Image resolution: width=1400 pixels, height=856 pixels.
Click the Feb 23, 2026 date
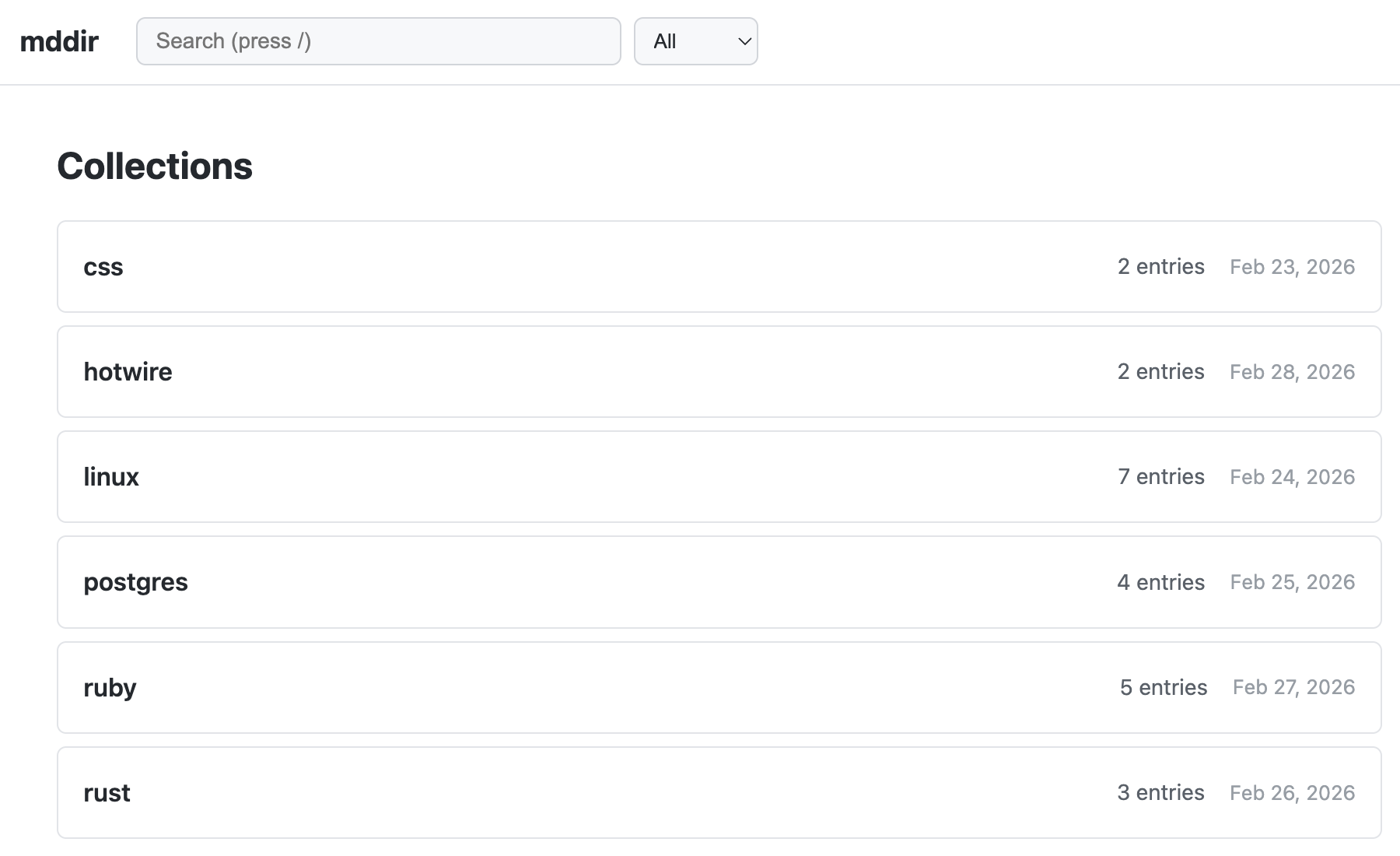1292,267
